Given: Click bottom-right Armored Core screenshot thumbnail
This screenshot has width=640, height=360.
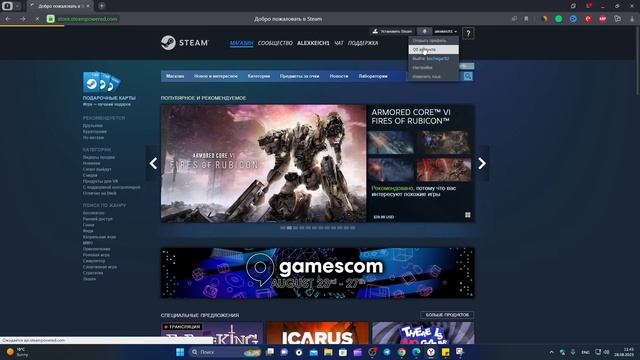Looking at the screenshot, I should [x=444, y=170].
